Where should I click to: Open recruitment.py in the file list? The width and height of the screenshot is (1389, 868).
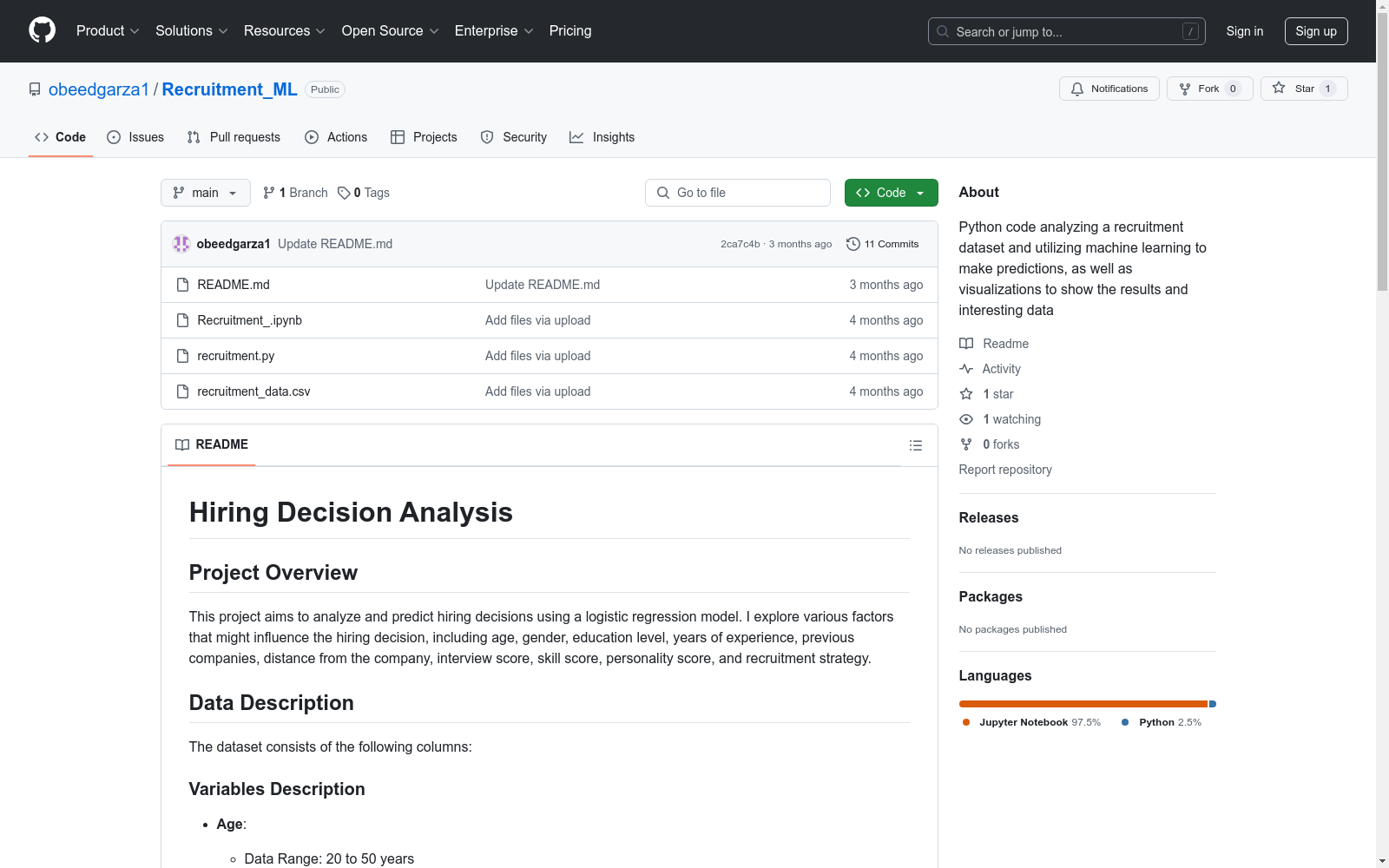(235, 356)
